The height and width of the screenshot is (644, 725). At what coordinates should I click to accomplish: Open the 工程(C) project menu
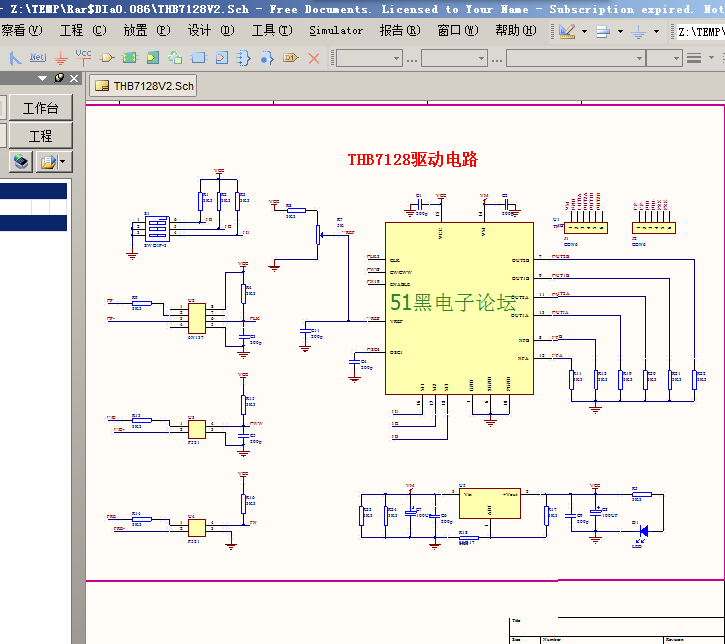pyautogui.click(x=83, y=31)
